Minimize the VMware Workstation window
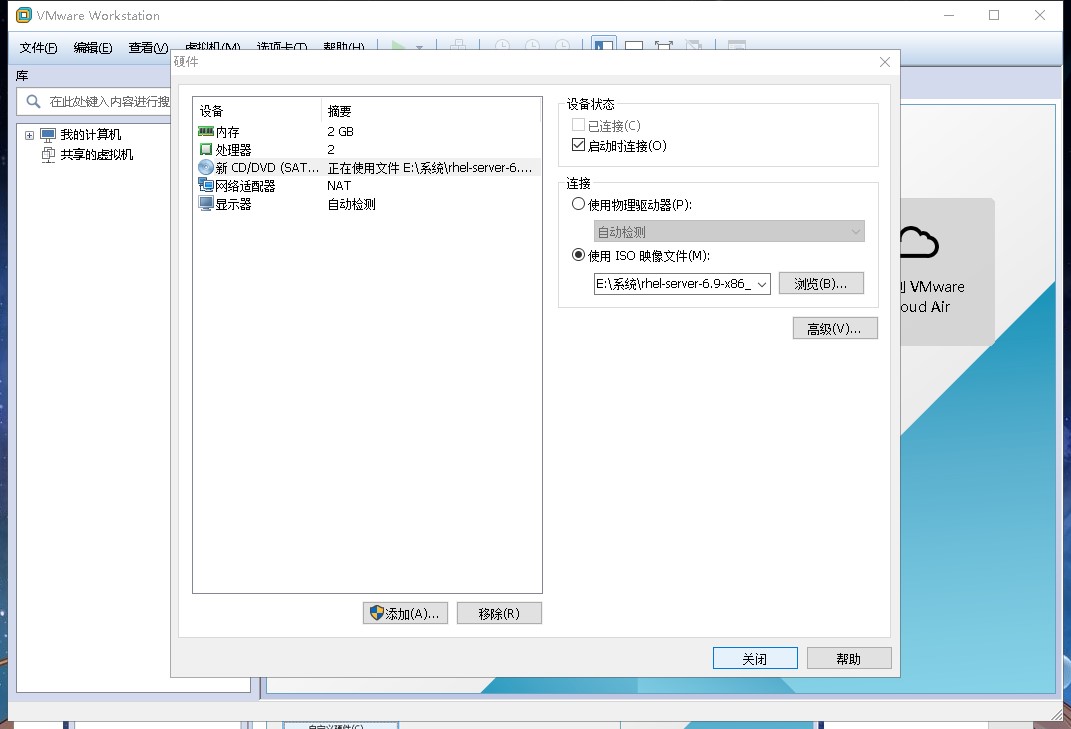The height and width of the screenshot is (729, 1071). 949,15
